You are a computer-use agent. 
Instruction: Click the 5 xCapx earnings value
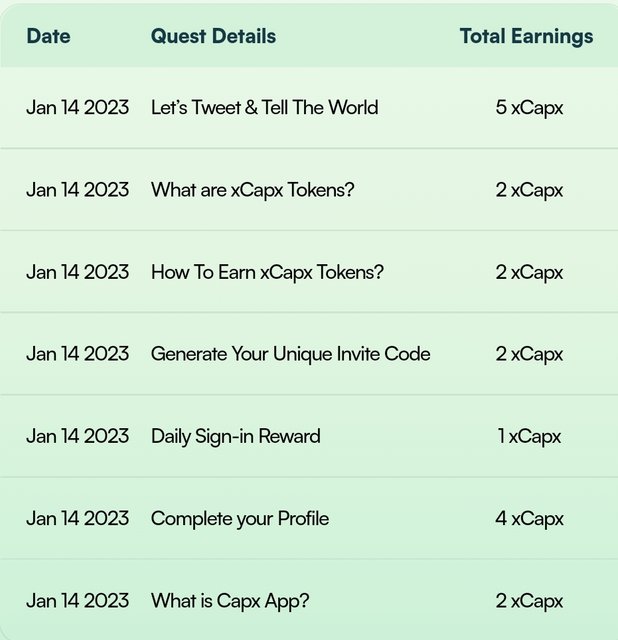529,108
